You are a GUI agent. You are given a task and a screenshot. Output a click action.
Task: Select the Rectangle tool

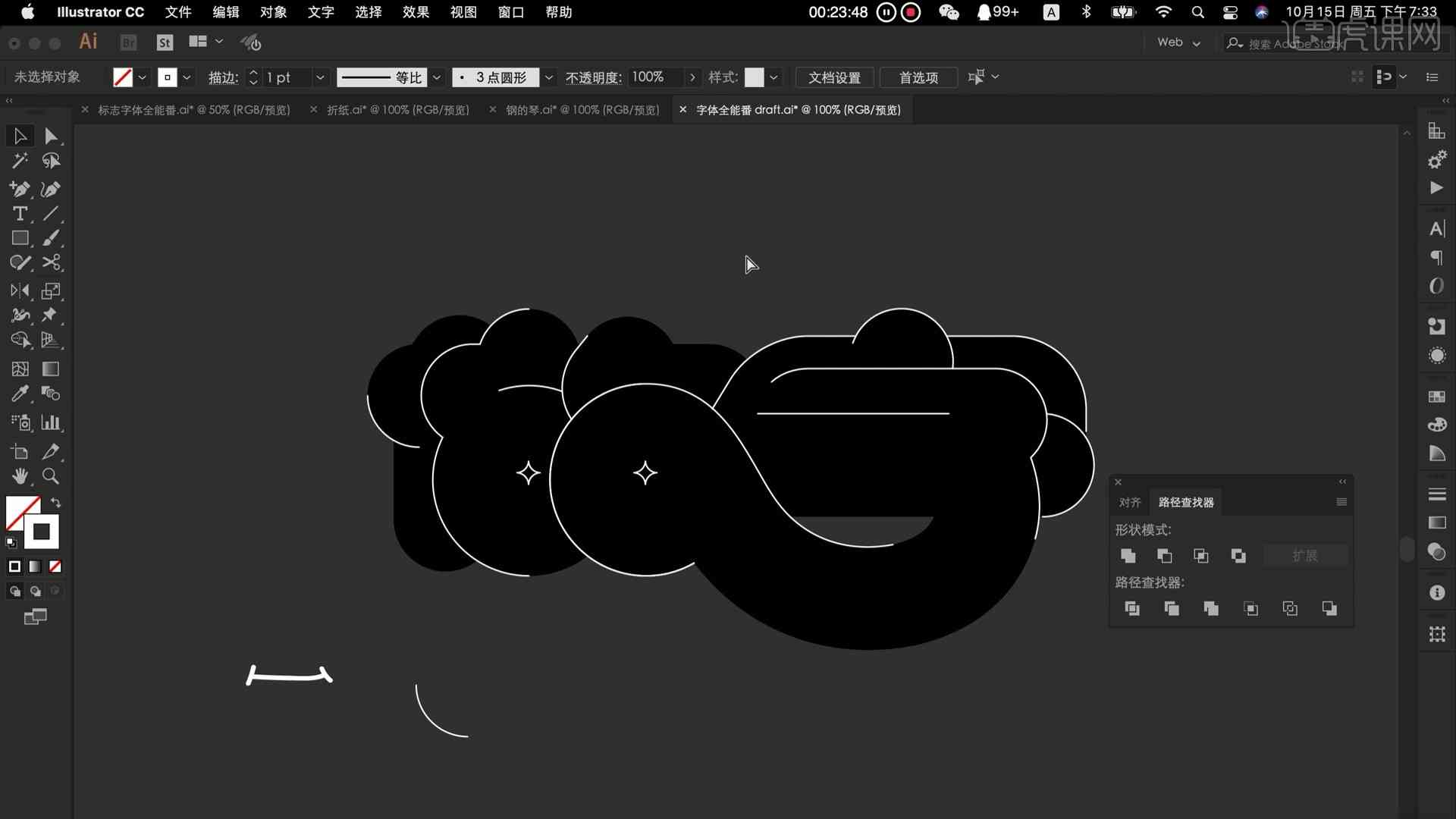pos(20,238)
